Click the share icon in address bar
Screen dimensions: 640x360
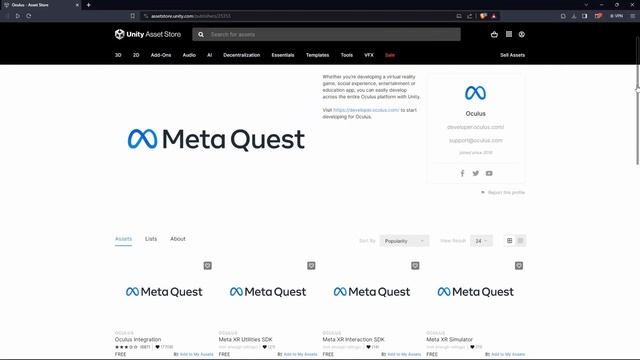pyautogui.click(x=469, y=16)
